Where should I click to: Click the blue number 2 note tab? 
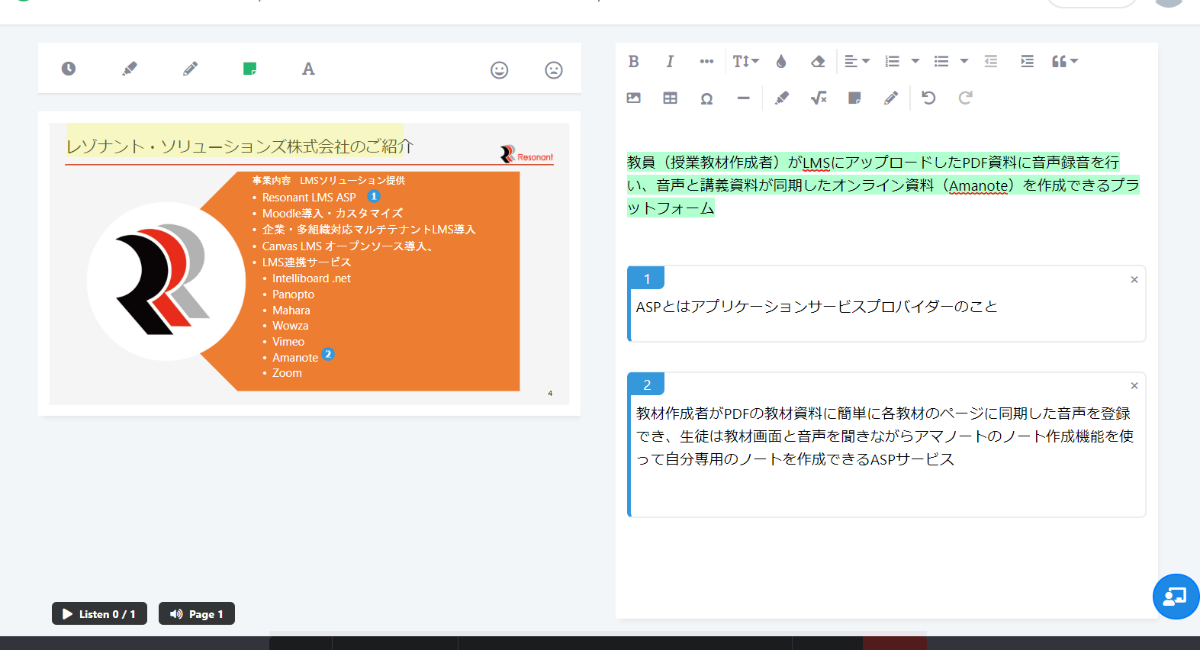pos(647,385)
